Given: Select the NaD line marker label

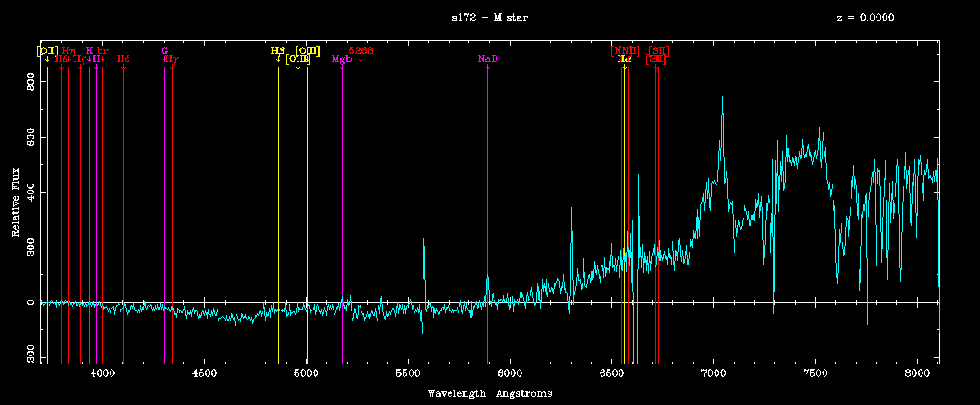Looking at the screenshot, I should click(x=487, y=59).
